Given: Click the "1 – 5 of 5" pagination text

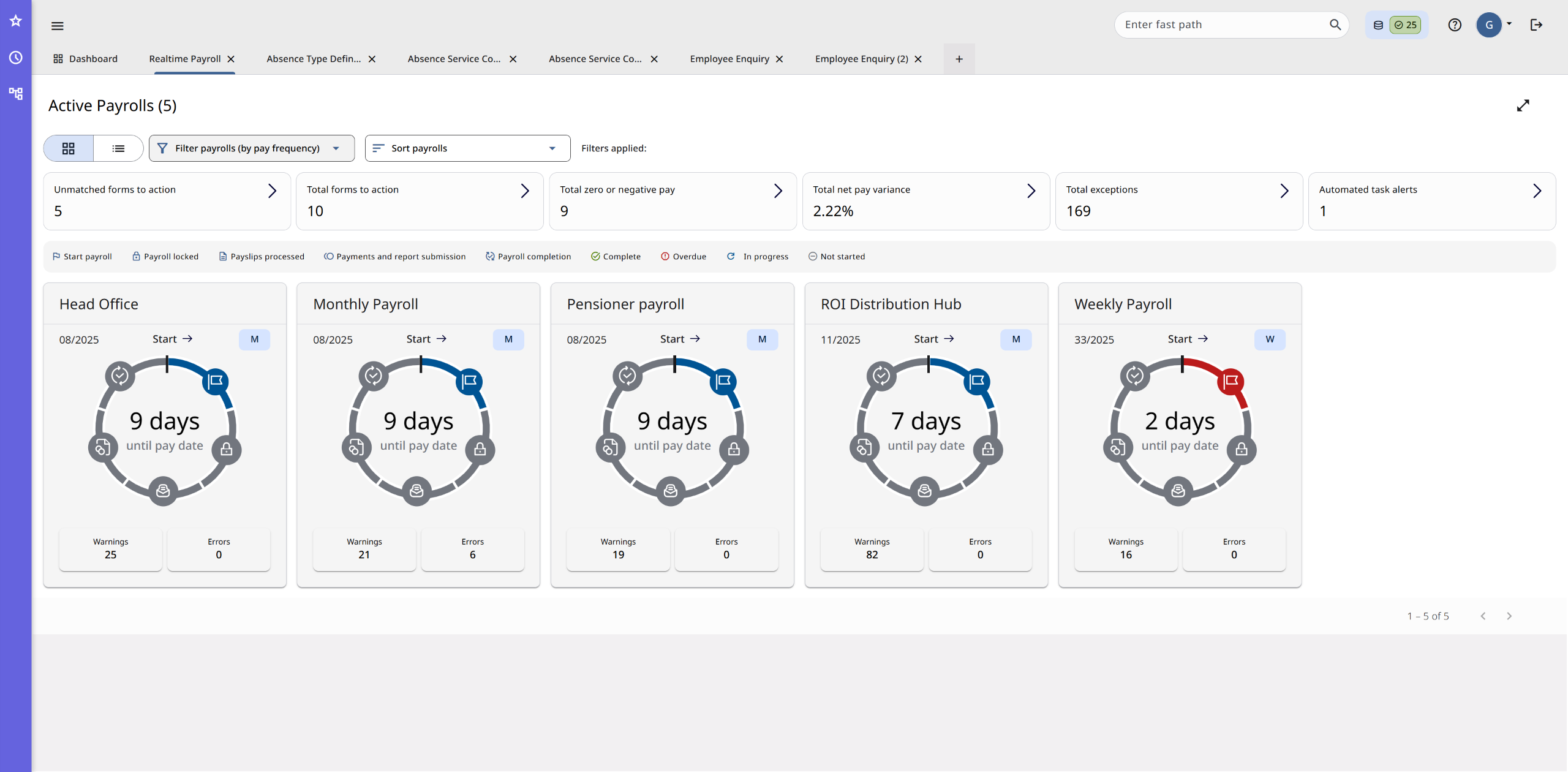Looking at the screenshot, I should [1428, 616].
